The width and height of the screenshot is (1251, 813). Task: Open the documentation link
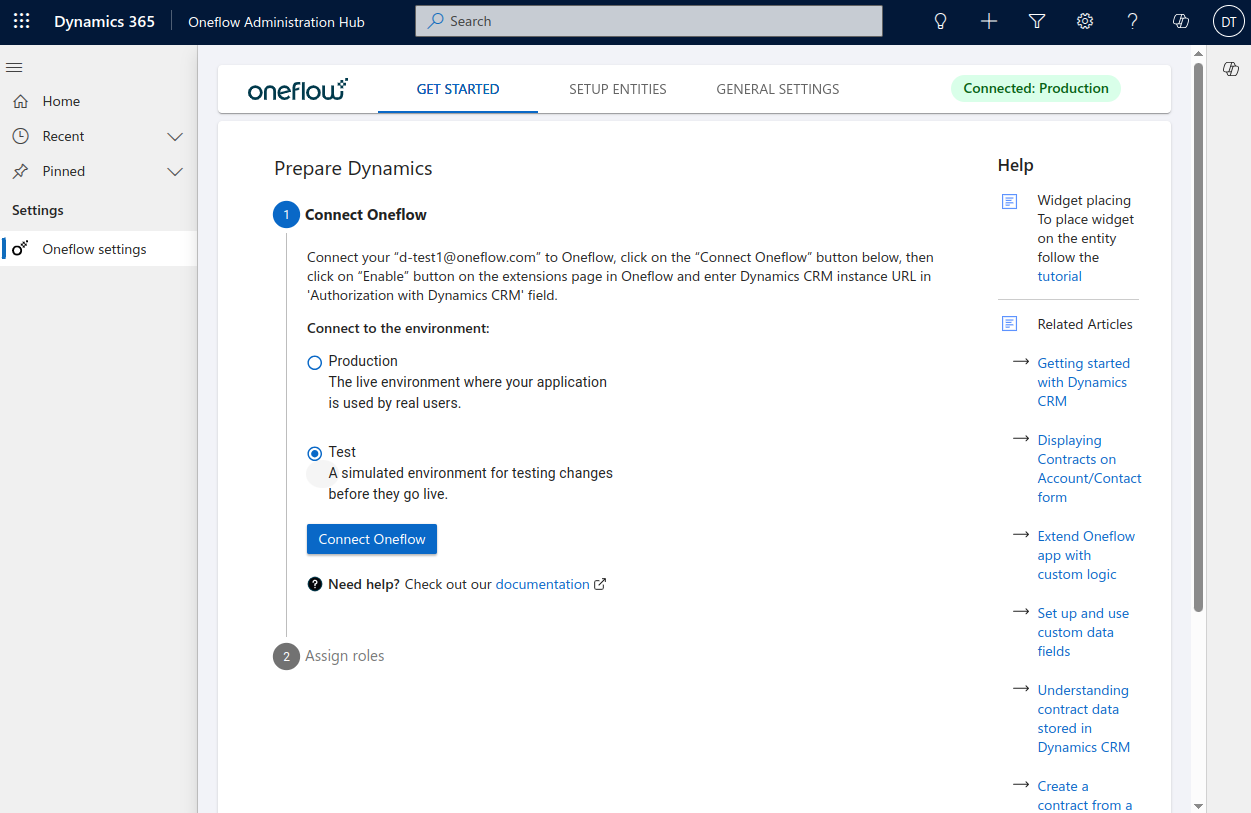[x=543, y=584]
